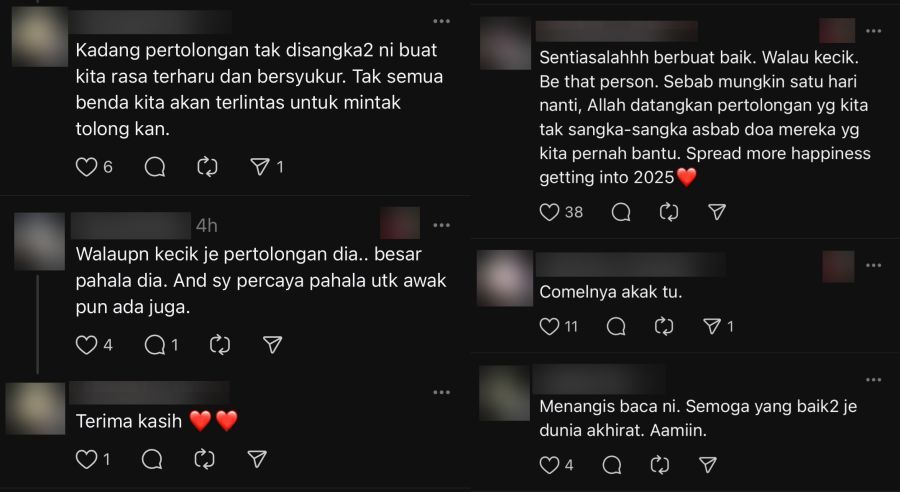
Task: Open more options for 'Terima kasih' reply
Action: coord(441,393)
